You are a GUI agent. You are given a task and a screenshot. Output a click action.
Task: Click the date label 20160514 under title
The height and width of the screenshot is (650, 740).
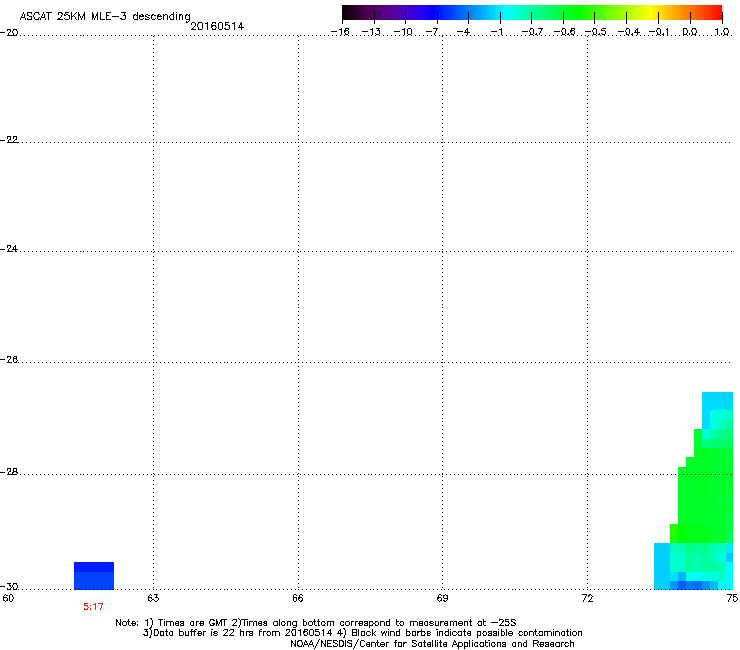pos(217,26)
